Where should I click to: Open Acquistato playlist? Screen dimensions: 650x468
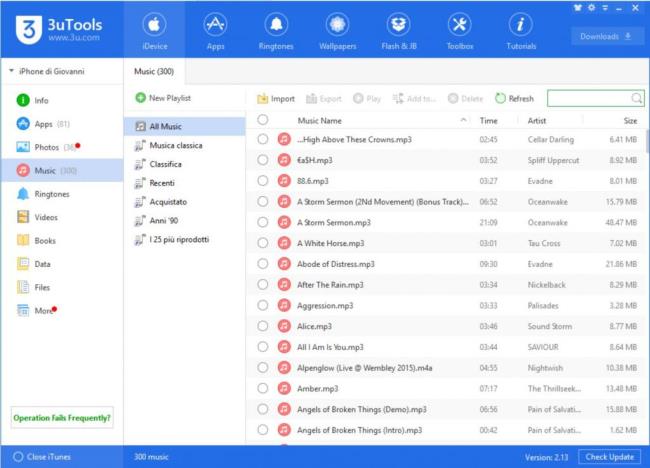184,202
